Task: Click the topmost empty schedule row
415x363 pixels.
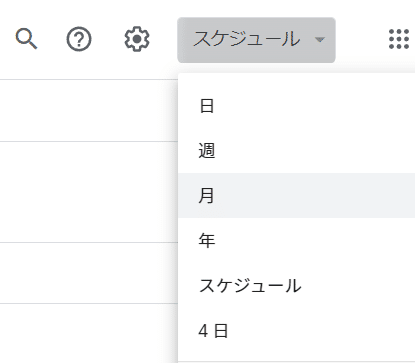Action: pos(89,110)
